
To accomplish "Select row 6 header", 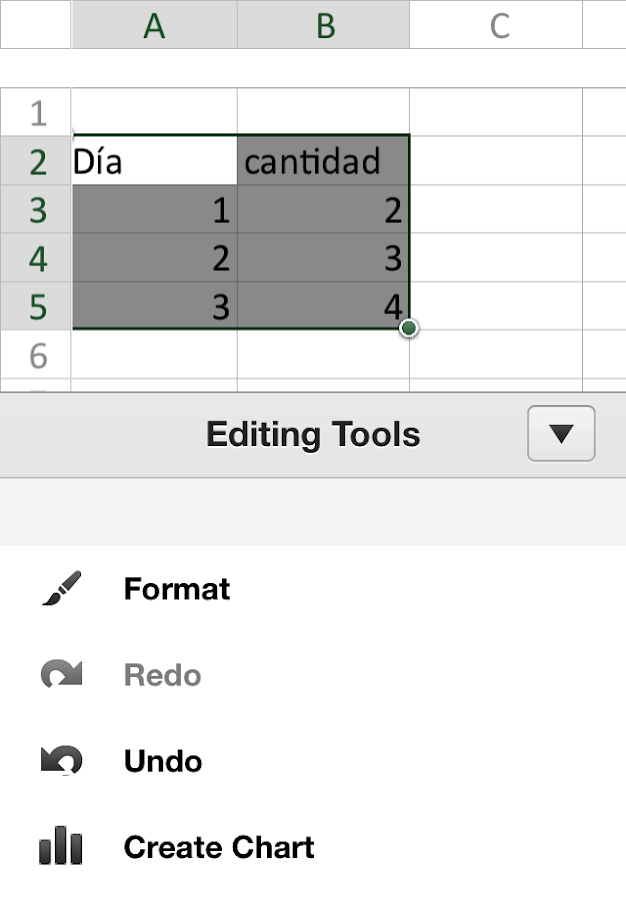I will click(x=37, y=355).
